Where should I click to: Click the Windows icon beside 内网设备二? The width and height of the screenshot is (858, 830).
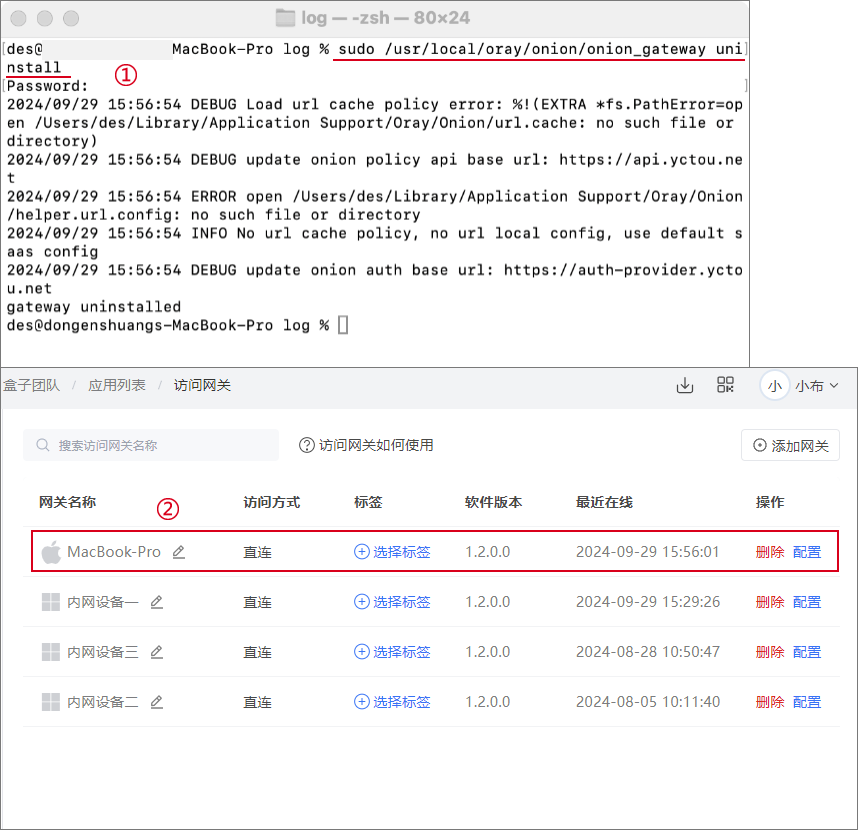(51, 701)
